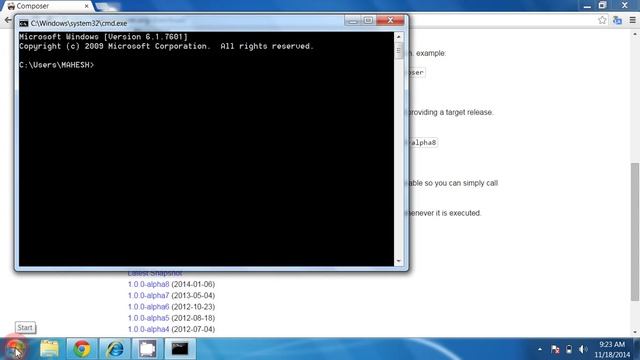Open the 1.0.0-alpha8 download link
This screenshot has height=360, width=640.
click(148, 284)
